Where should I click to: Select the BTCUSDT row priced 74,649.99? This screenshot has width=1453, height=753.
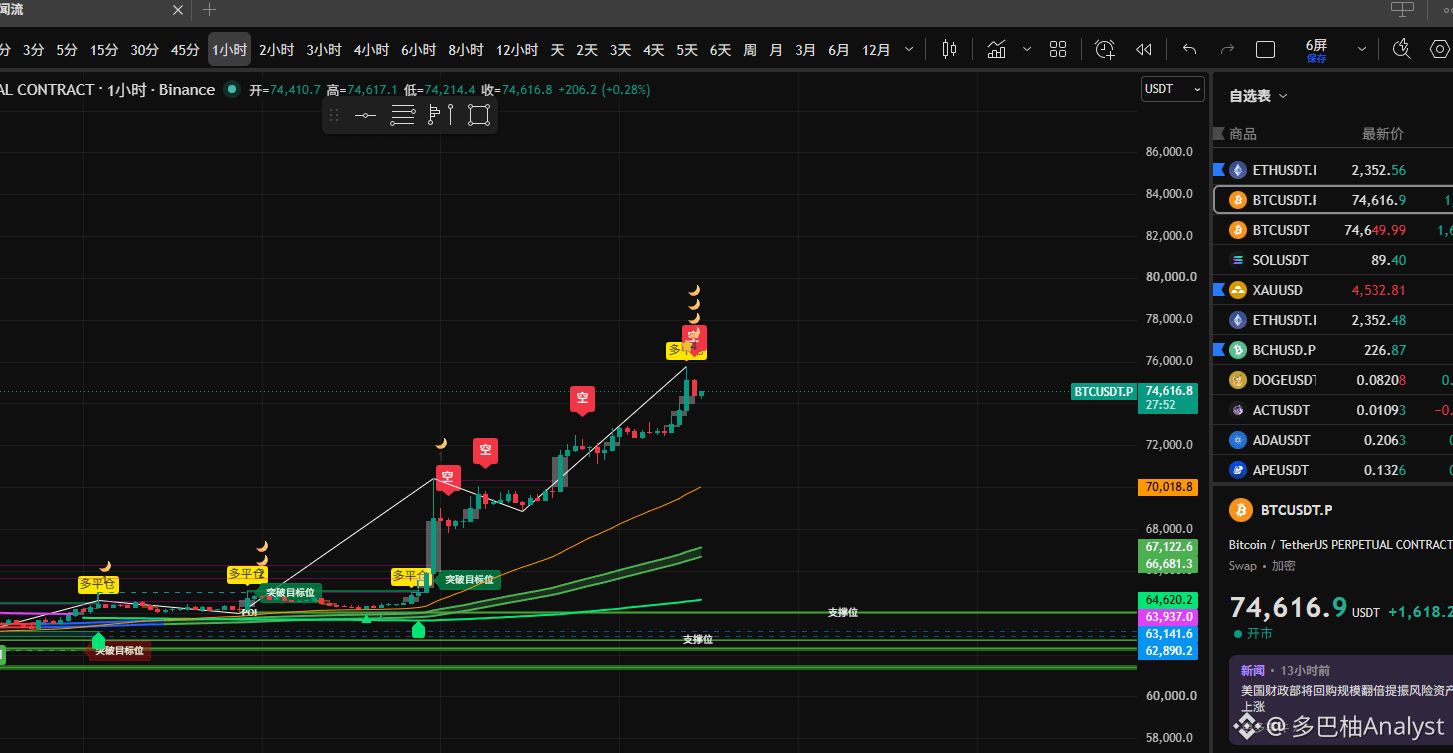[1333, 230]
